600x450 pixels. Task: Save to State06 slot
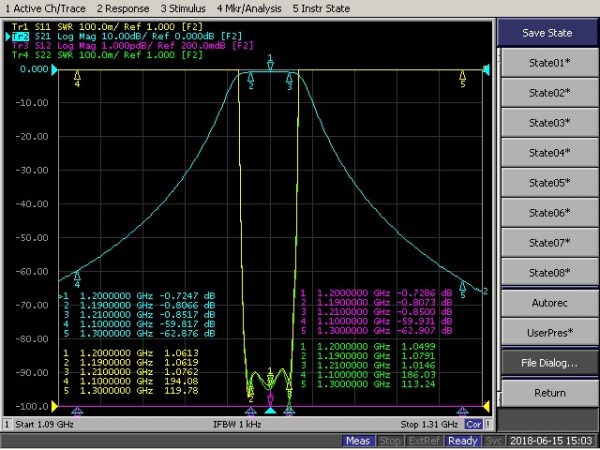pos(549,212)
